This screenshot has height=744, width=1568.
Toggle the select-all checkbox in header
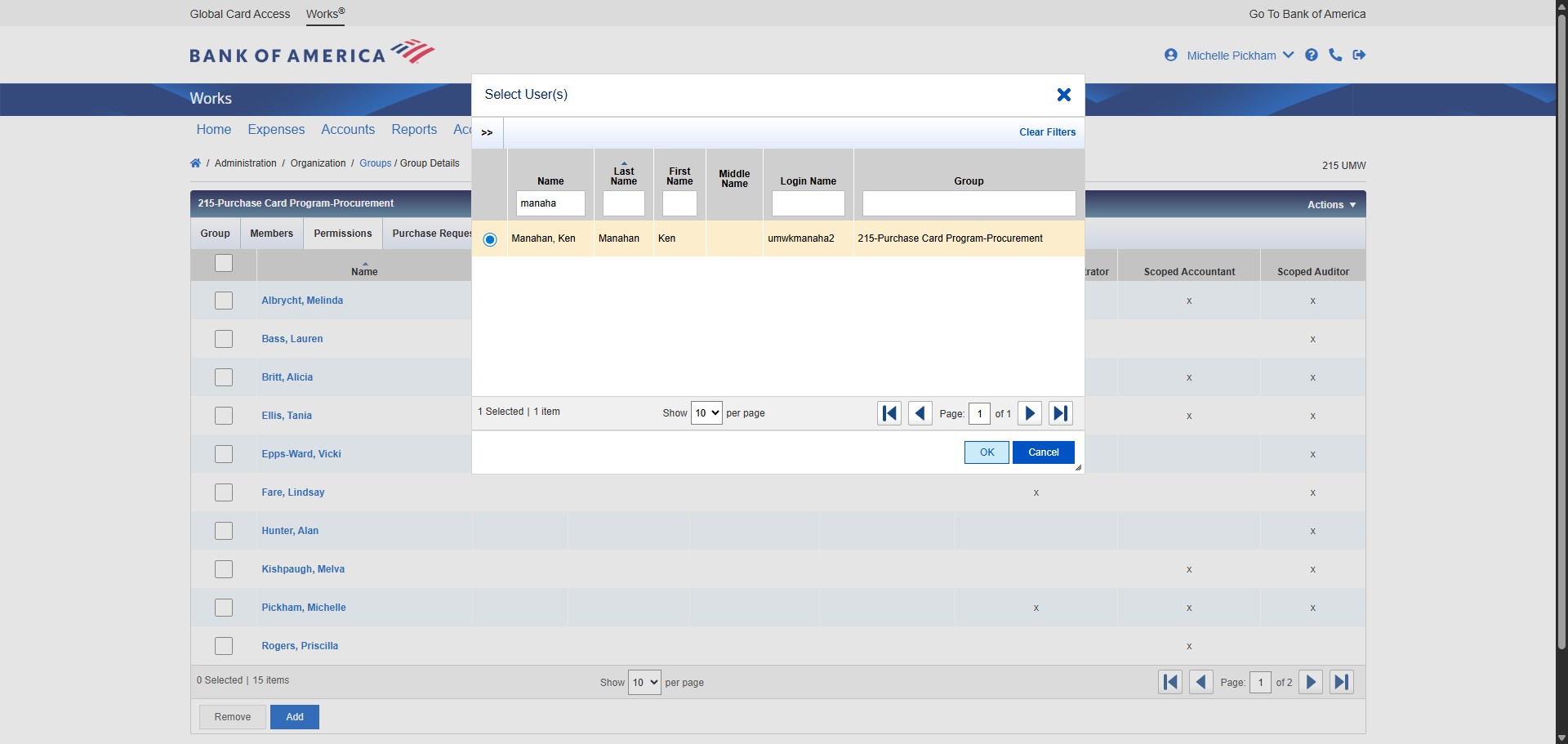pos(224,263)
